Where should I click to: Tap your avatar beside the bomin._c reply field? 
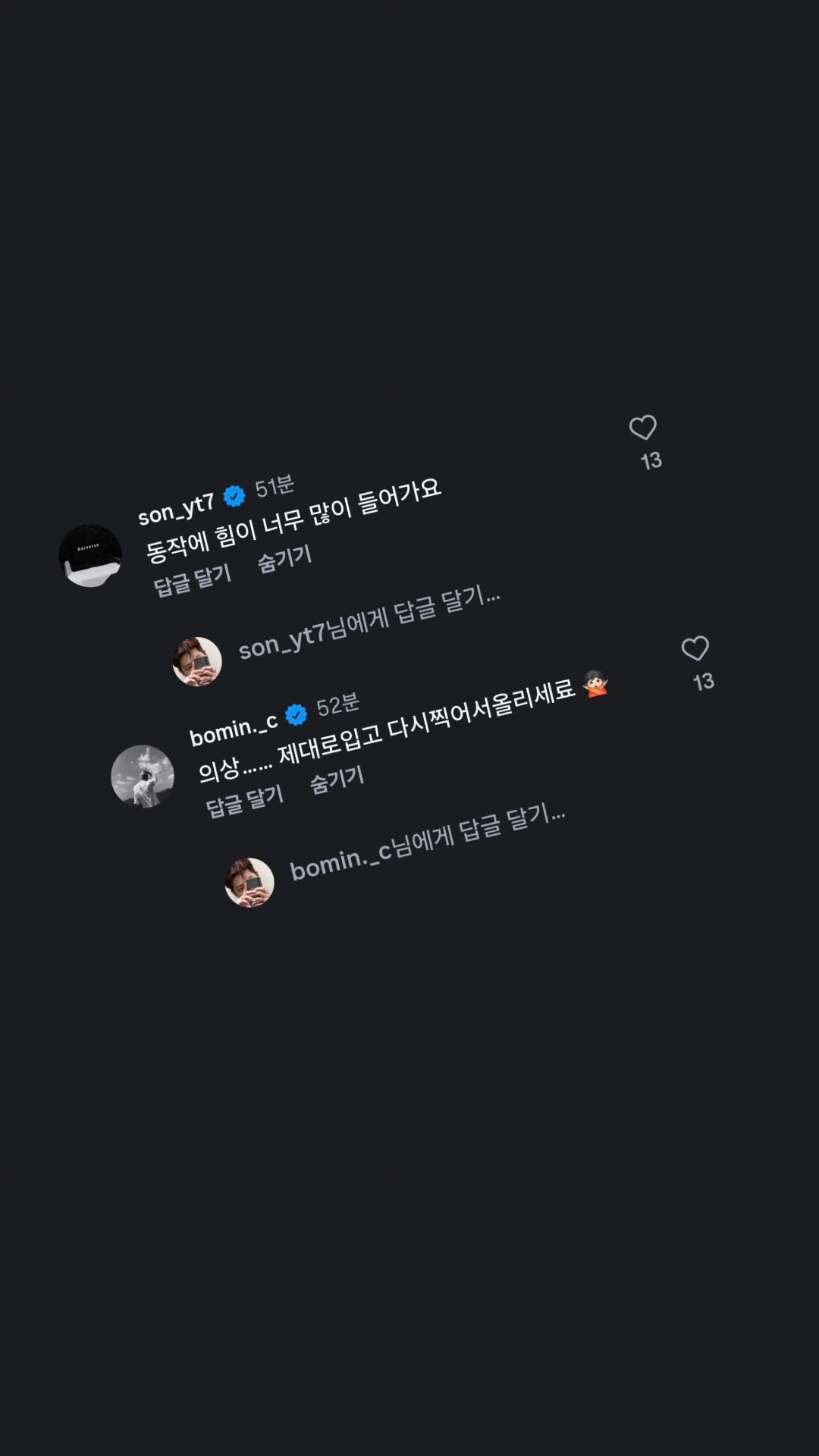249,882
